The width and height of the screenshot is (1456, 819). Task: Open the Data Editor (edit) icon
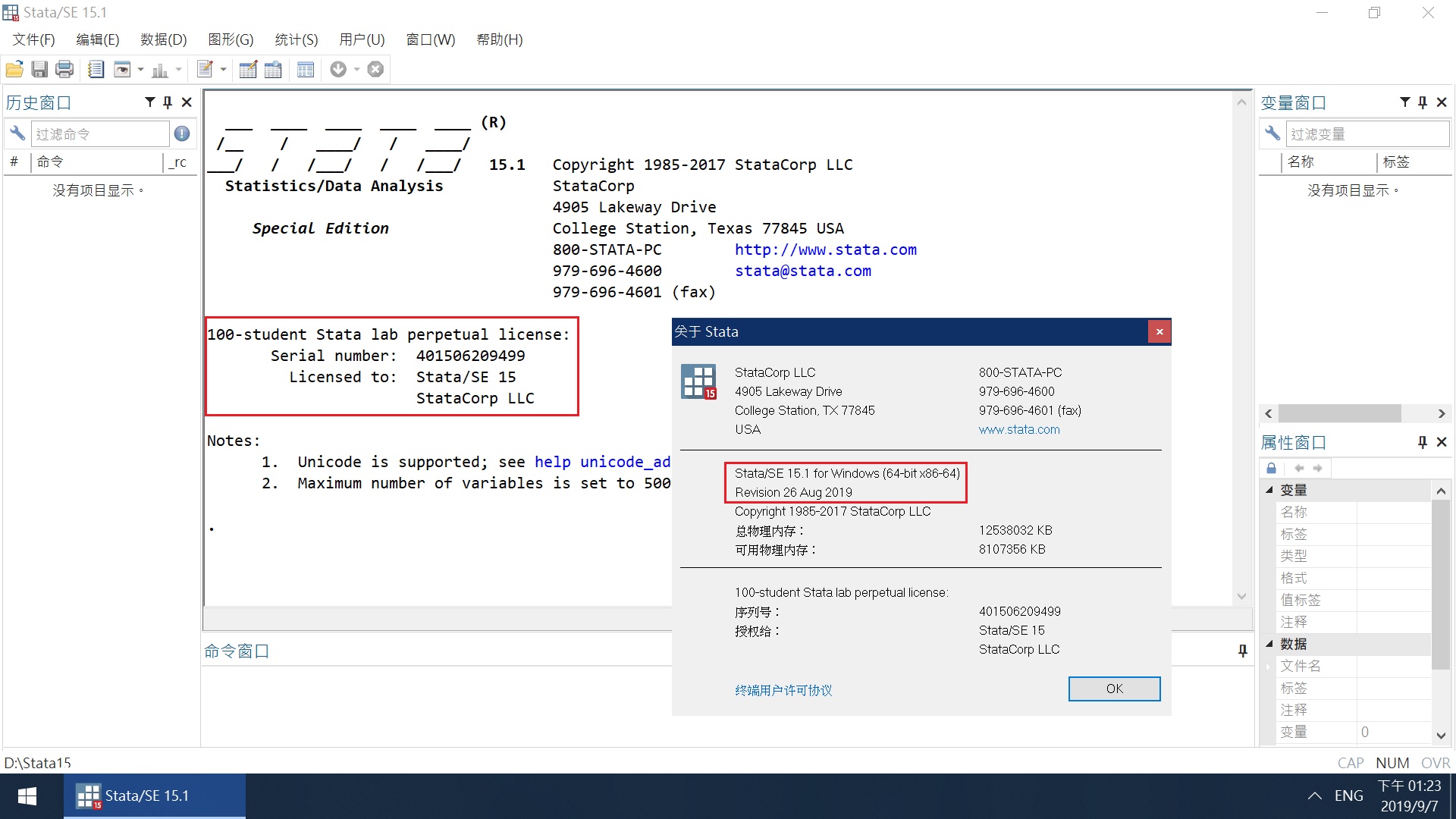pyautogui.click(x=248, y=70)
